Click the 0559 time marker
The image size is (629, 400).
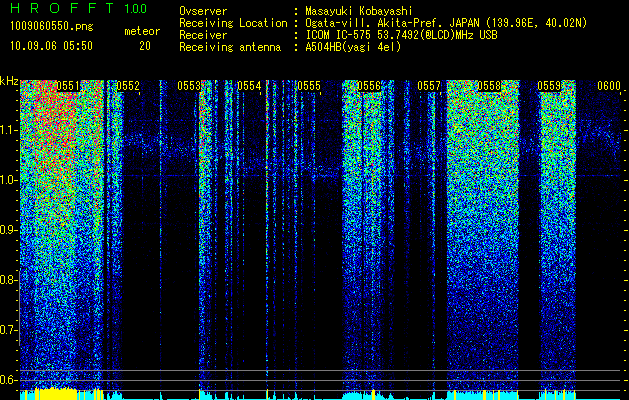pos(549,86)
